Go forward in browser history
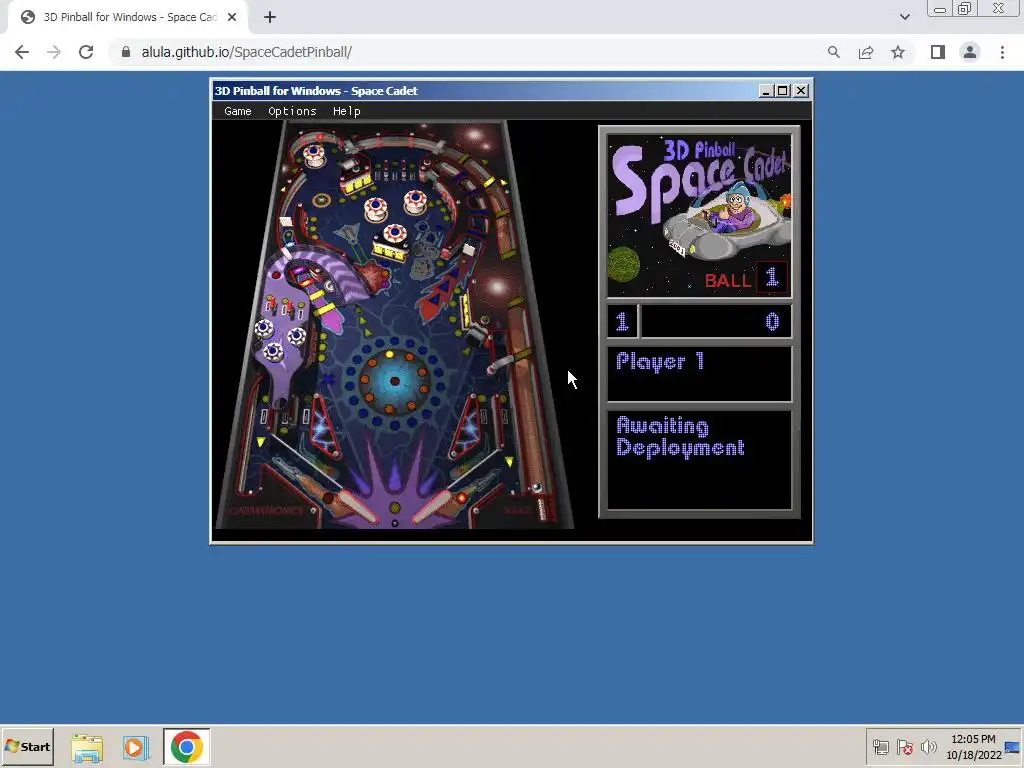 pyautogui.click(x=54, y=52)
